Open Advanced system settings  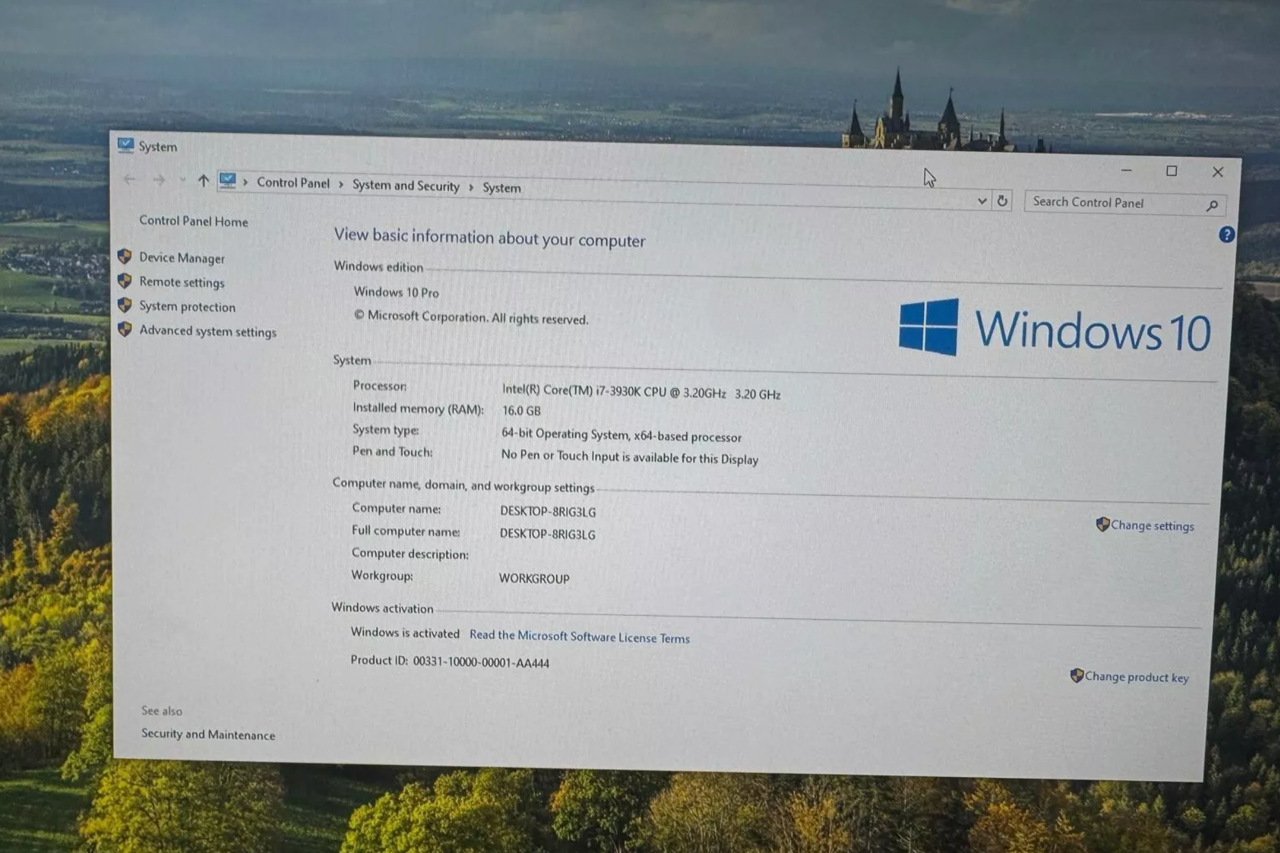pos(208,332)
